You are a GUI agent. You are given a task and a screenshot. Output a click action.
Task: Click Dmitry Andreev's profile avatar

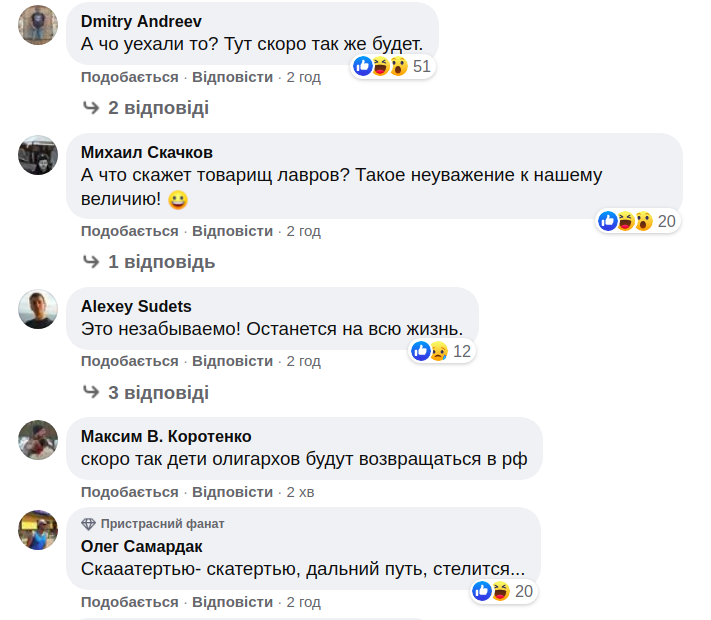click(x=38, y=24)
